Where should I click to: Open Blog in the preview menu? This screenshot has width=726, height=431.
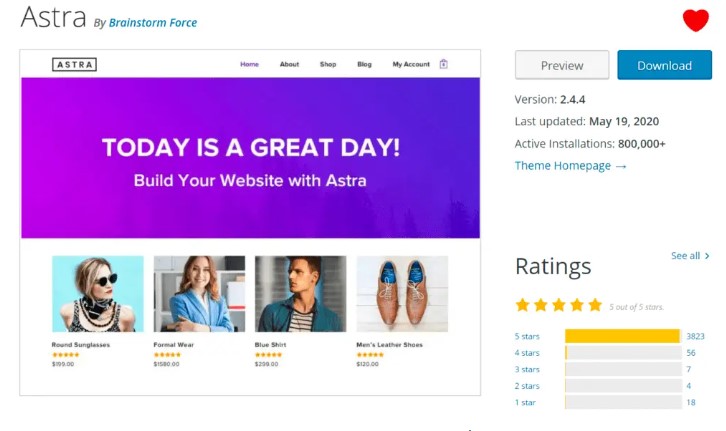[x=364, y=65]
